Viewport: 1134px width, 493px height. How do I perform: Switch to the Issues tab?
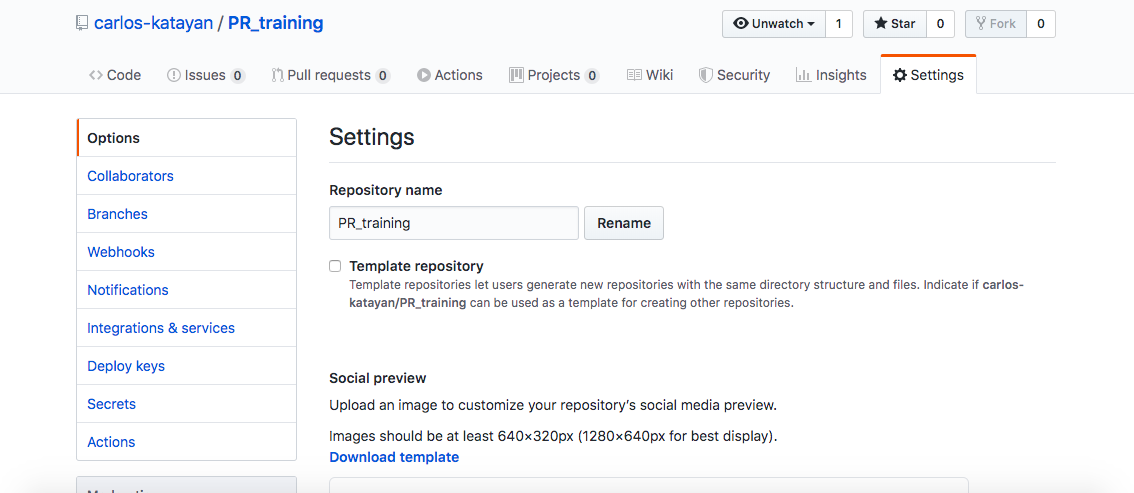click(206, 75)
